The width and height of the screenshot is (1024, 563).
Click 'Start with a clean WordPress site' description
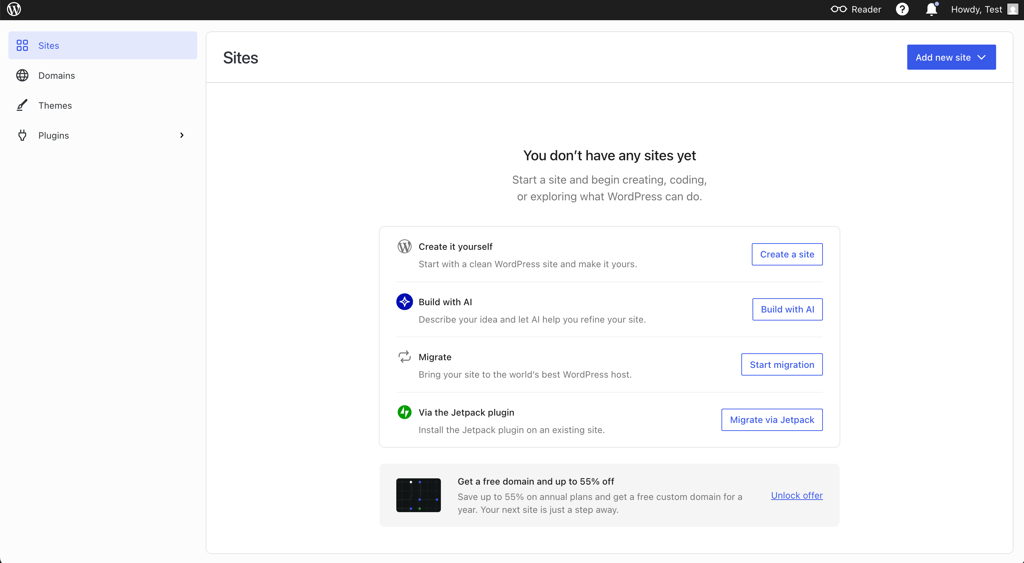tap(528, 264)
